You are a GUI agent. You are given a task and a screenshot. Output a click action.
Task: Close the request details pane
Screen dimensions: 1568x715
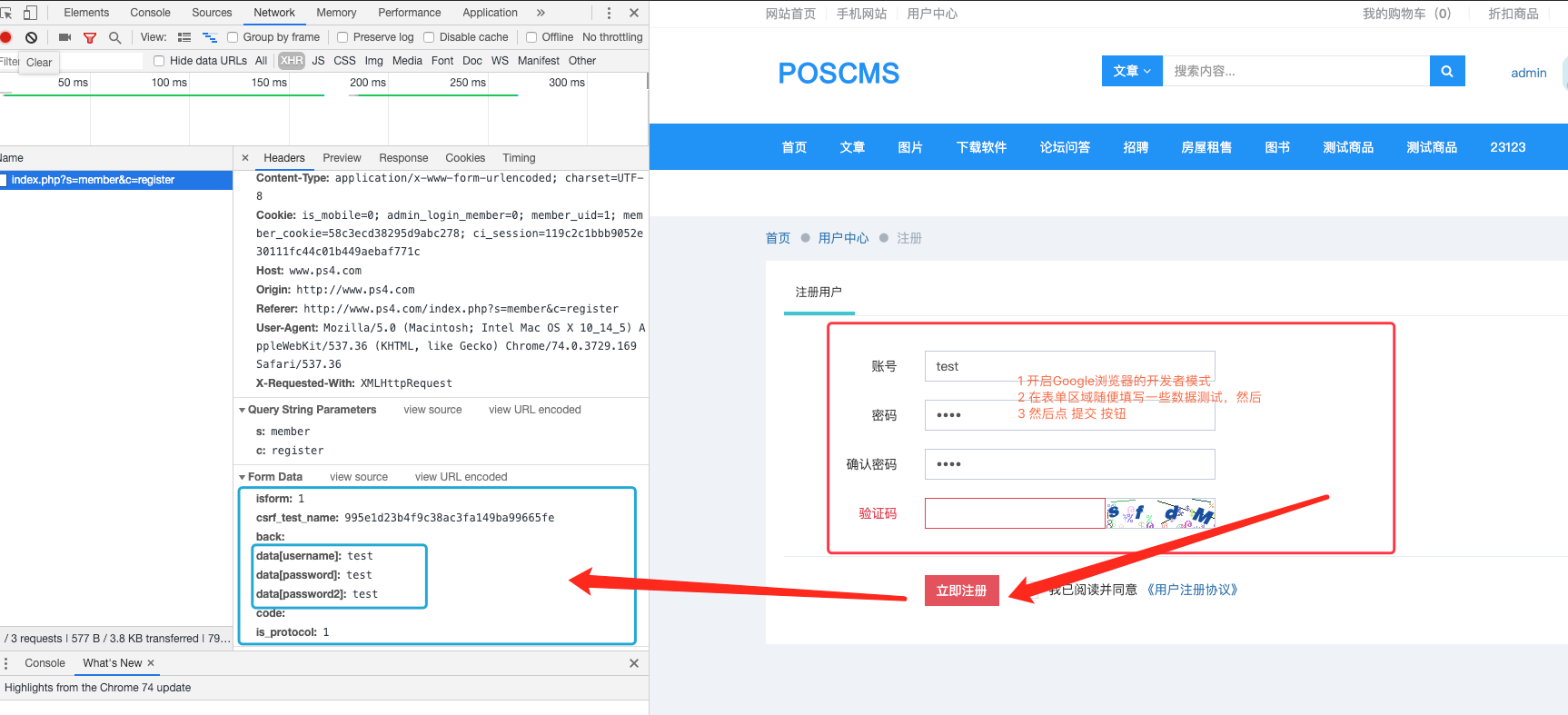coord(245,158)
